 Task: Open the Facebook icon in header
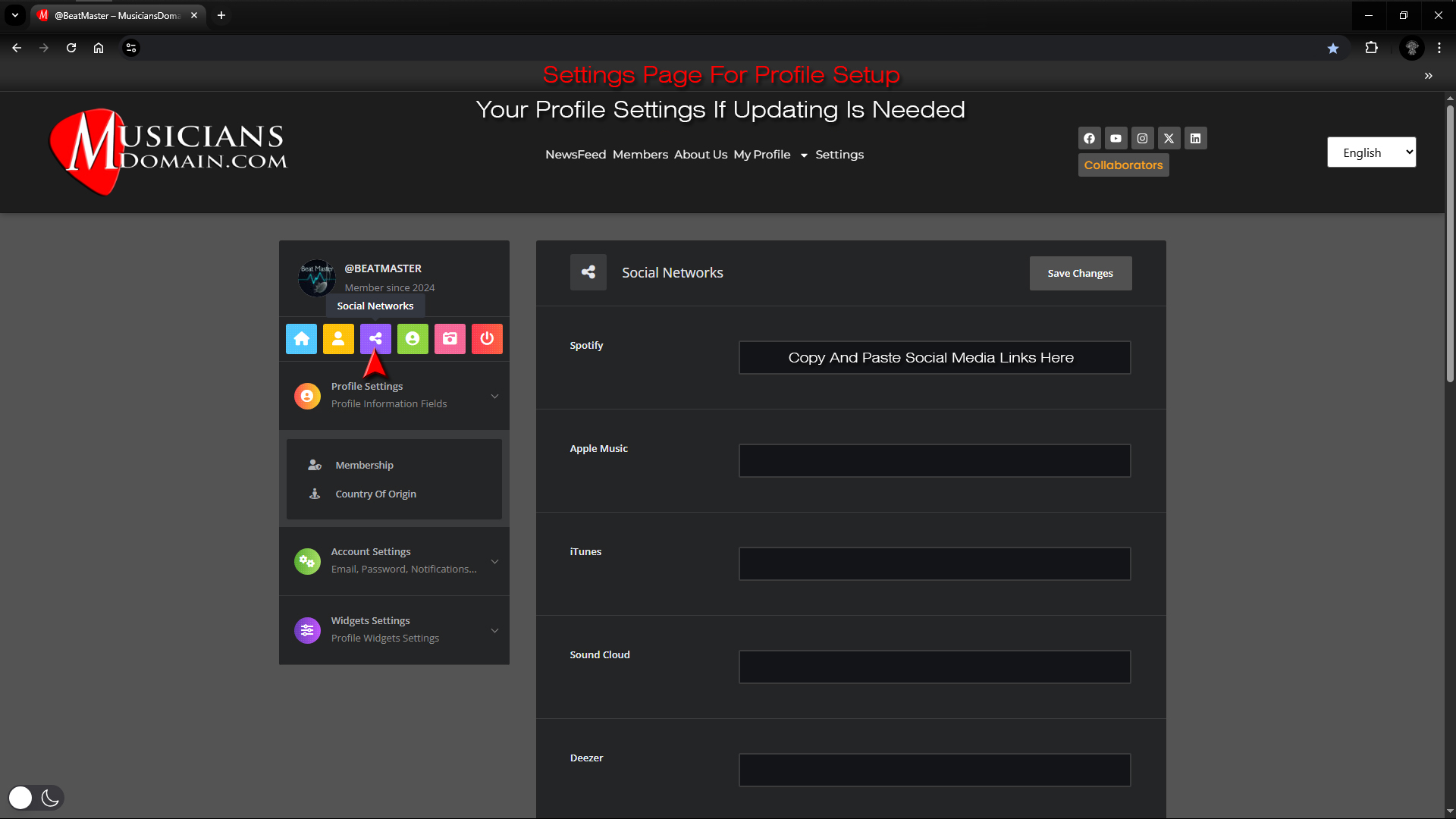pyautogui.click(x=1089, y=138)
